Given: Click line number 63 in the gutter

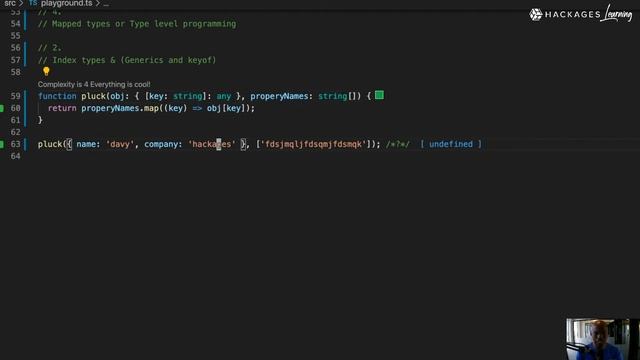Looking at the screenshot, I should (x=16, y=144).
